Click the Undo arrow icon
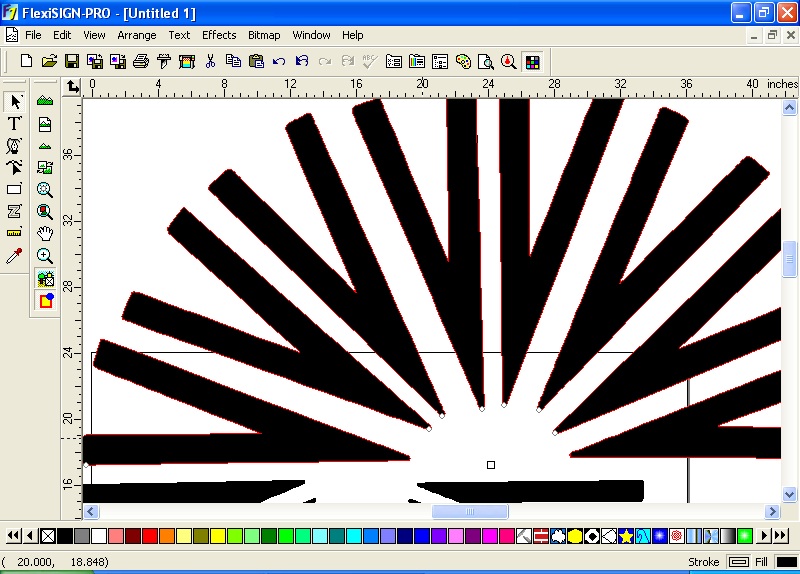Image resolution: width=800 pixels, height=574 pixels. (x=279, y=62)
